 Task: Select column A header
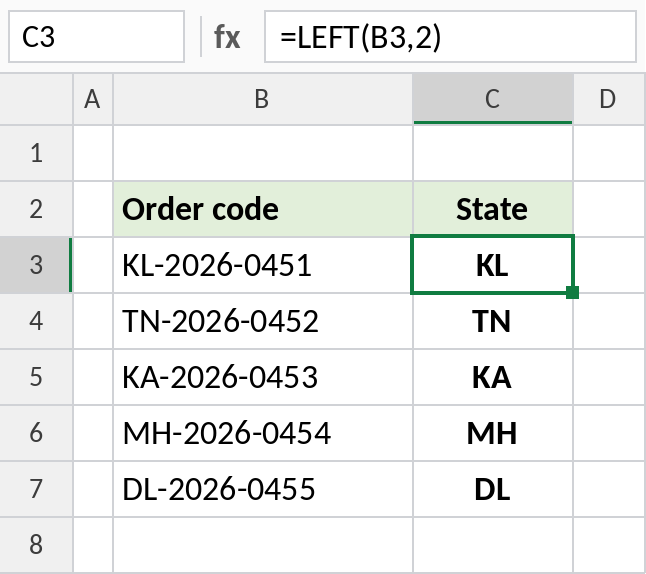click(x=93, y=99)
